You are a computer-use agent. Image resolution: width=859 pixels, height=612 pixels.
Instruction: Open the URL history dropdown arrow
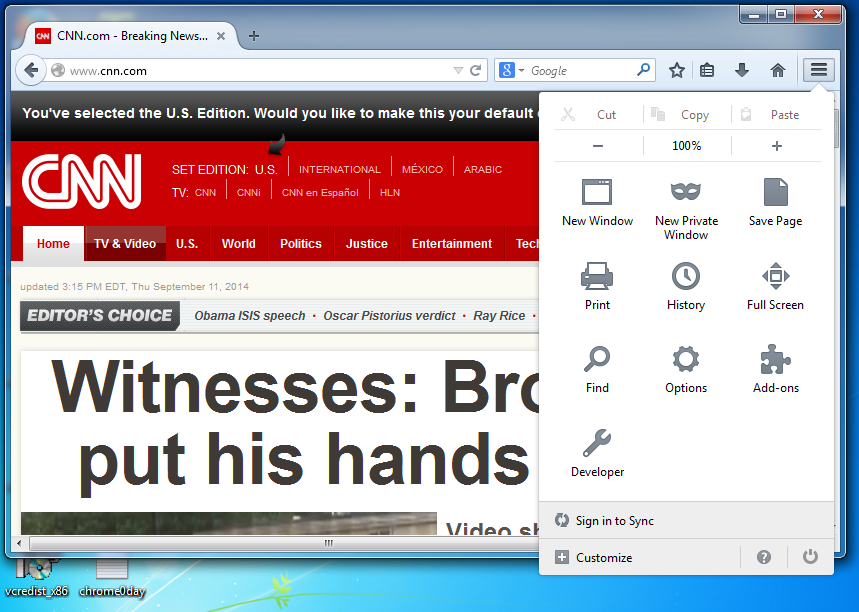pyautogui.click(x=458, y=70)
